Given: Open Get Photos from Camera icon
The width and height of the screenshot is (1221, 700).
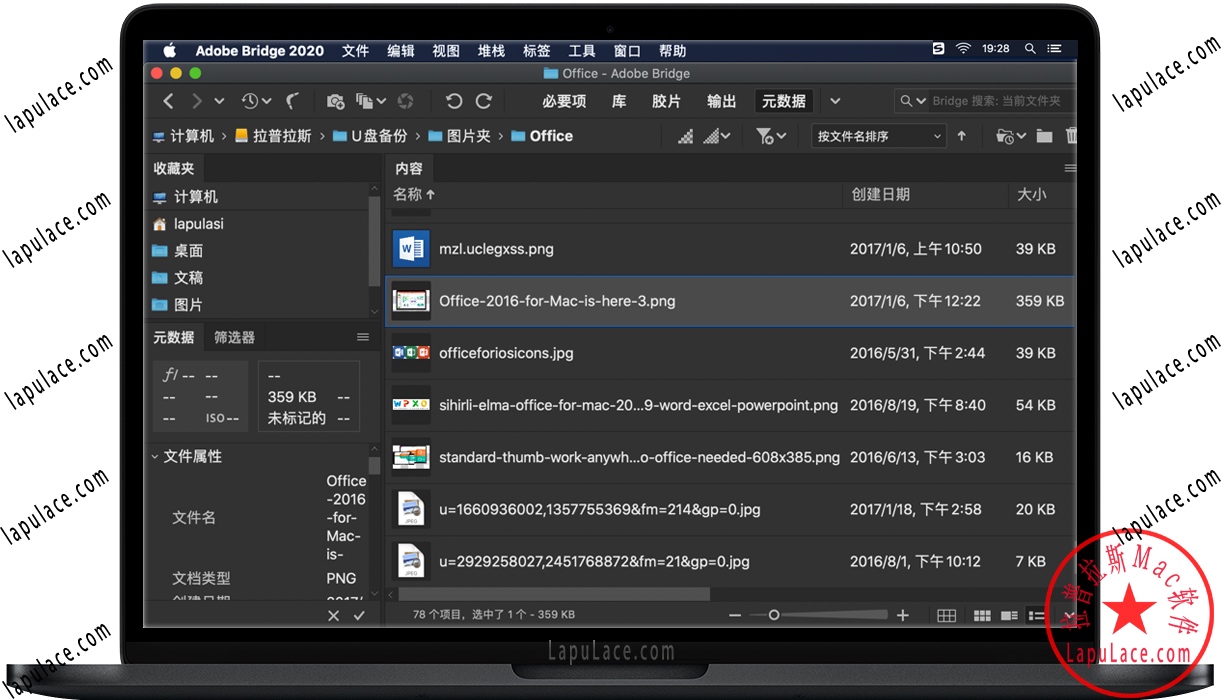Looking at the screenshot, I should click(335, 100).
